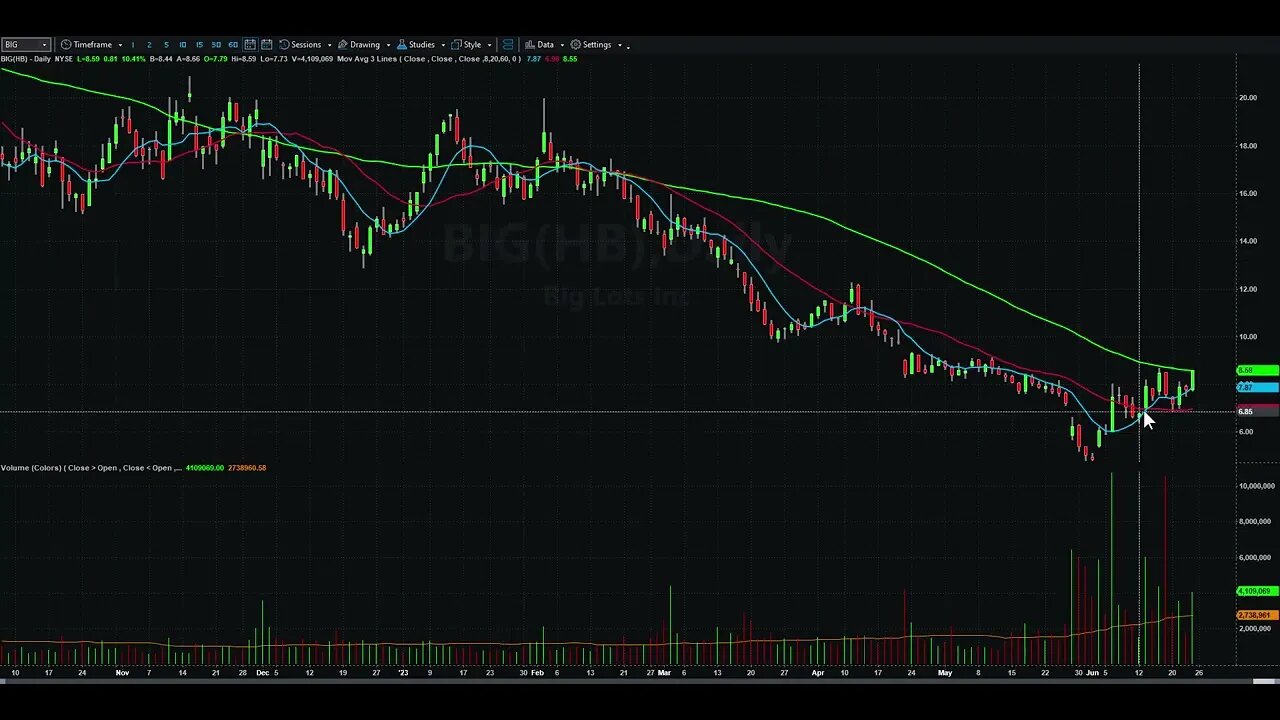Image resolution: width=1280 pixels, height=720 pixels.
Task: Expand the Style dropdown arrow
Action: [x=489, y=45]
